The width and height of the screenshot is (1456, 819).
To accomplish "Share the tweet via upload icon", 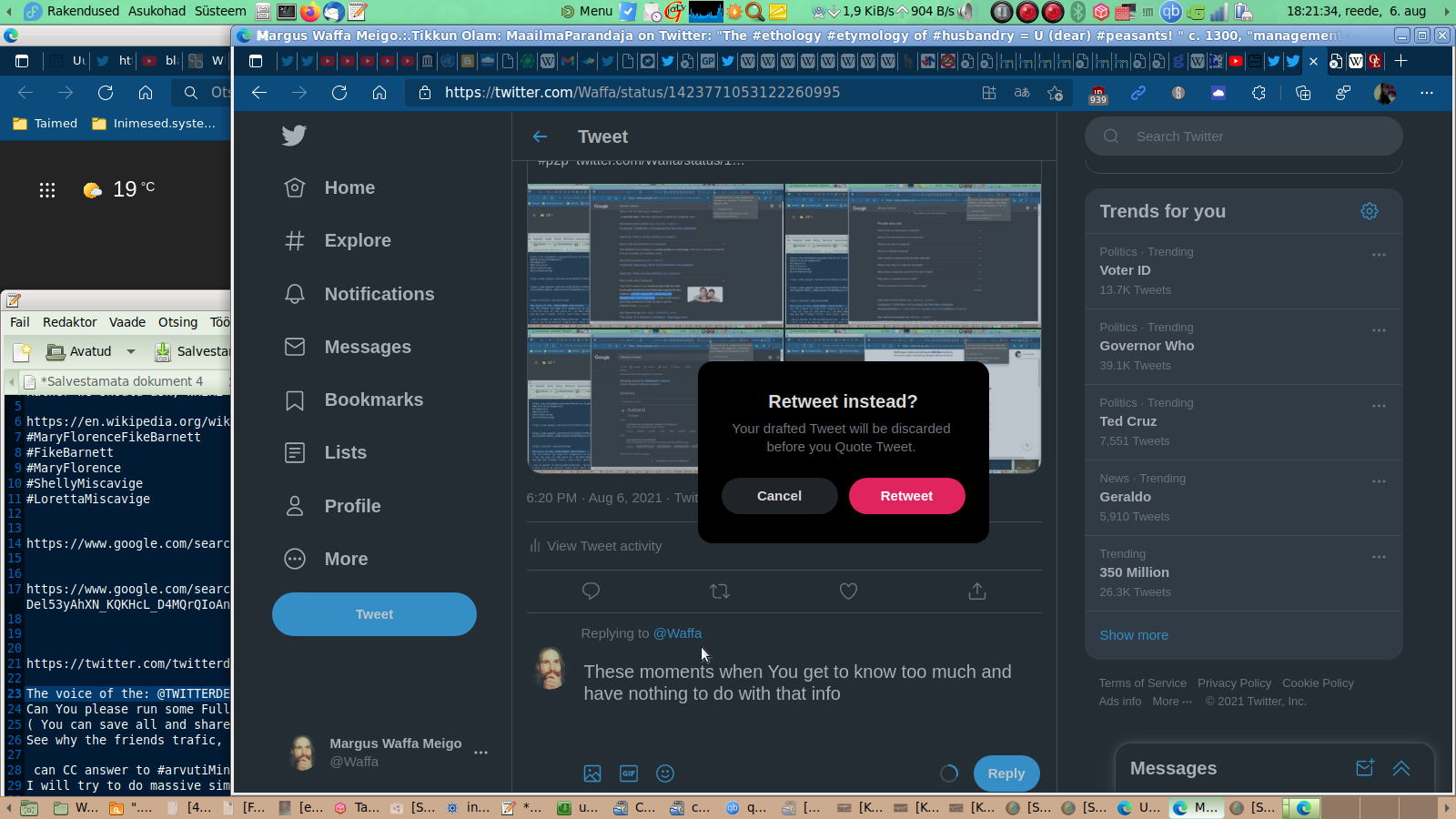I will (x=977, y=591).
